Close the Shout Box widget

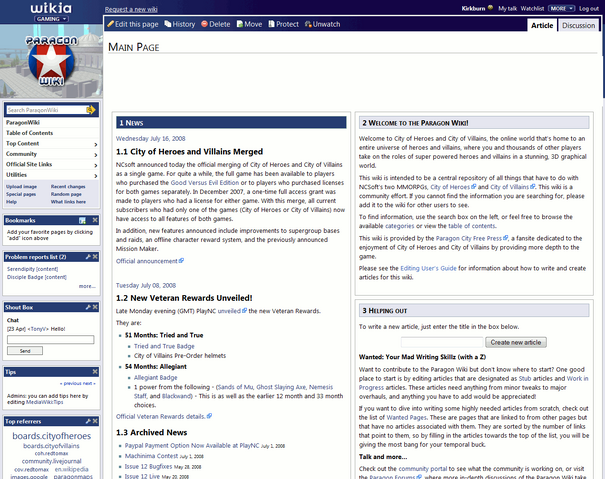(x=95, y=307)
